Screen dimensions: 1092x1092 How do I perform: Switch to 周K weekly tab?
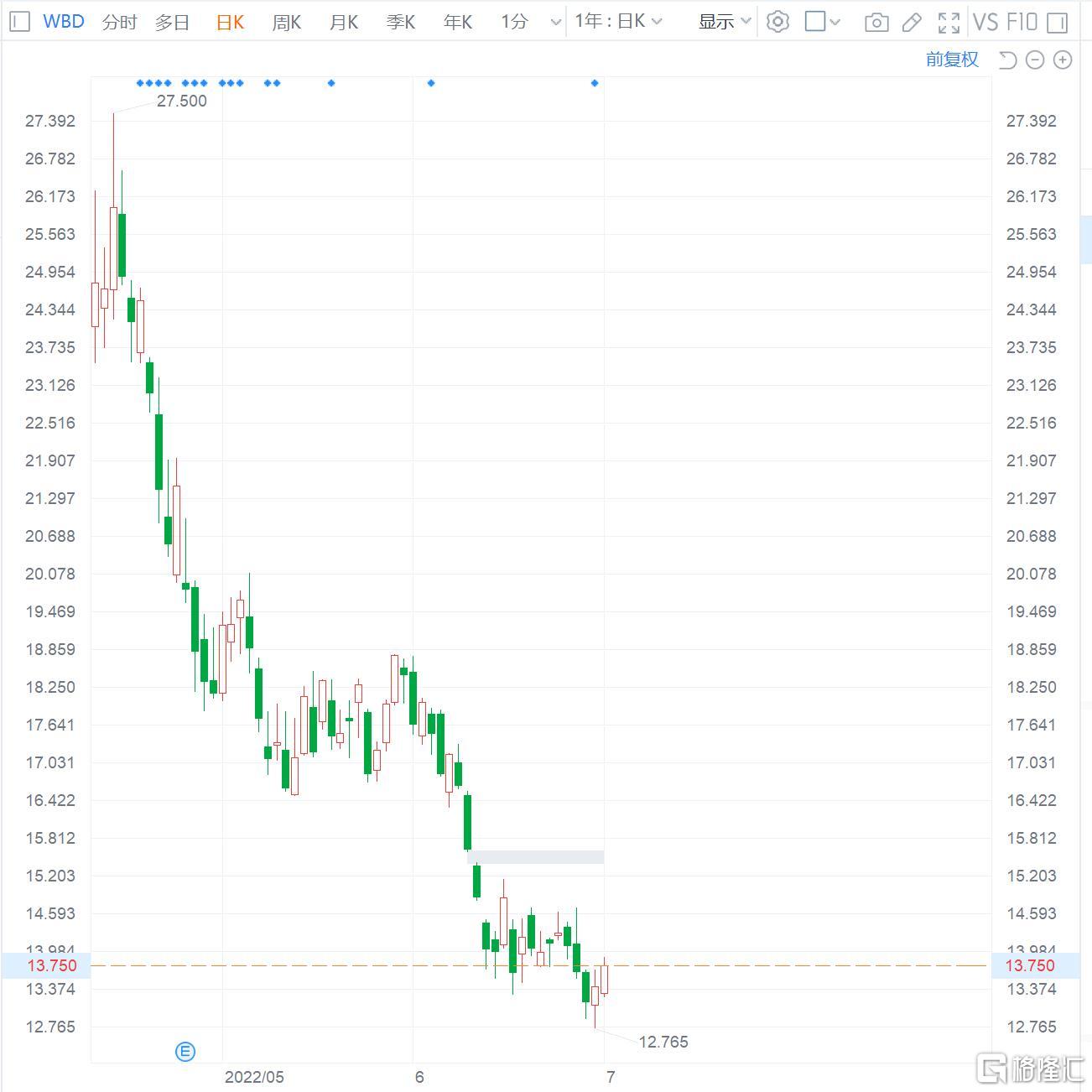pos(286,22)
